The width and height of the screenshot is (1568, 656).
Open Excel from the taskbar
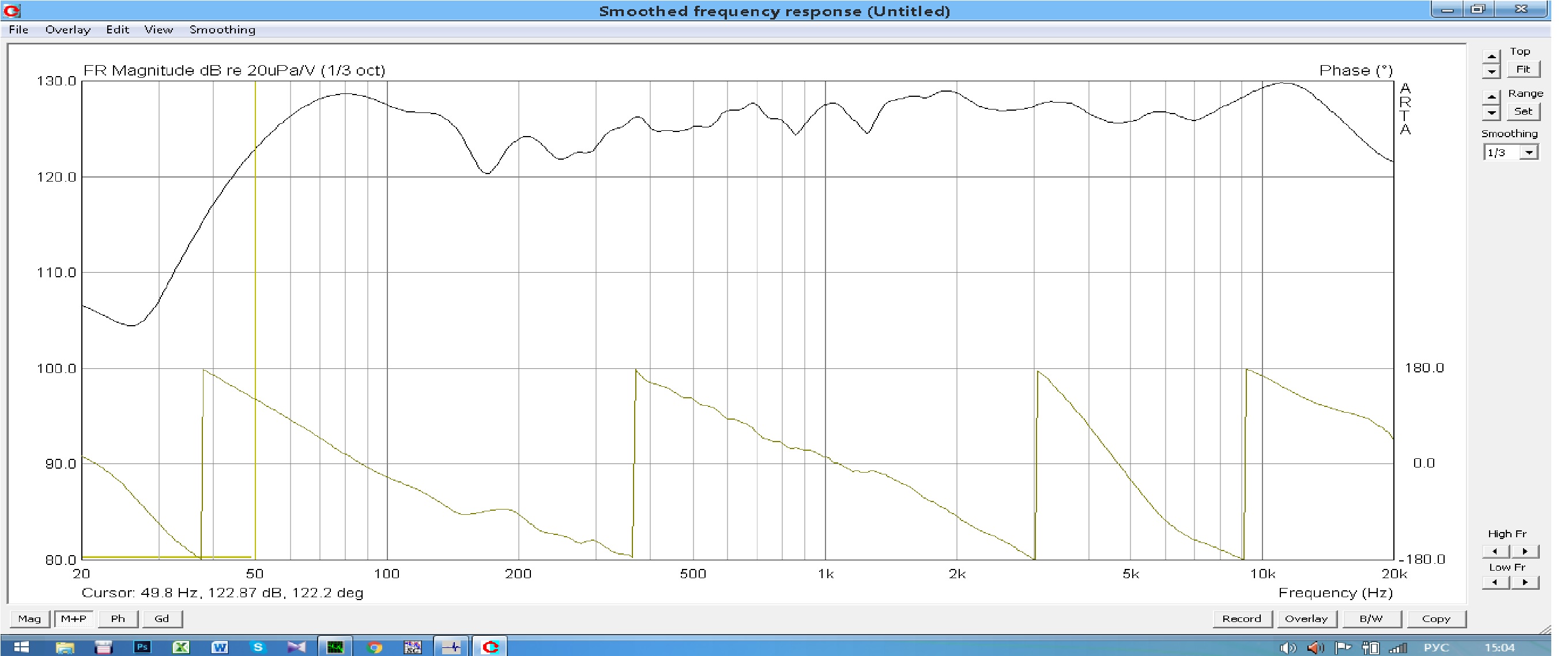[181, 647]
